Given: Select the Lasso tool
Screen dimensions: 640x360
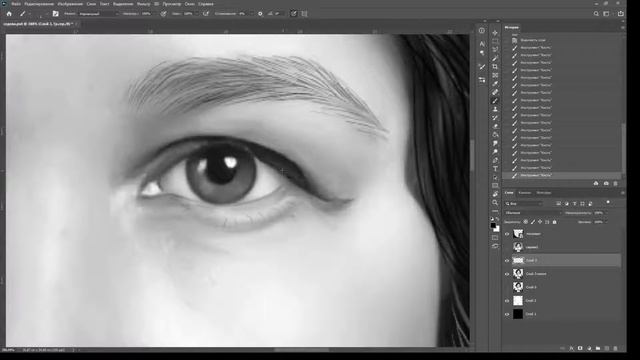Looking at the screenshot, I should click(495, 50).
